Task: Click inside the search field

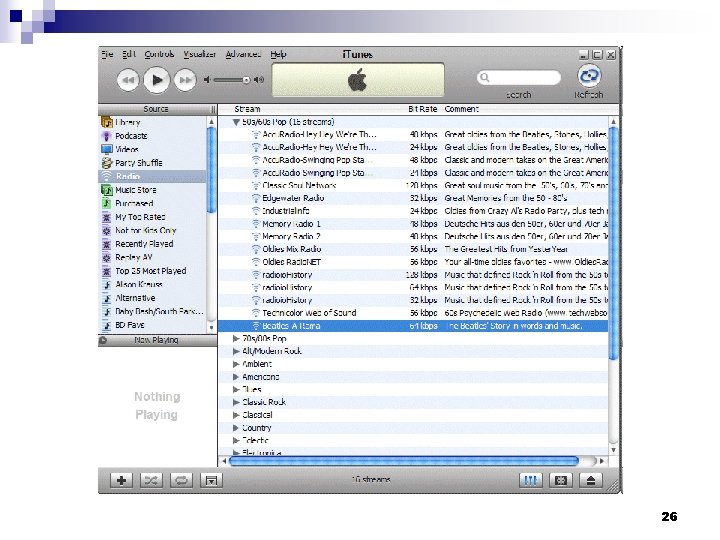Action: point(519,77)
